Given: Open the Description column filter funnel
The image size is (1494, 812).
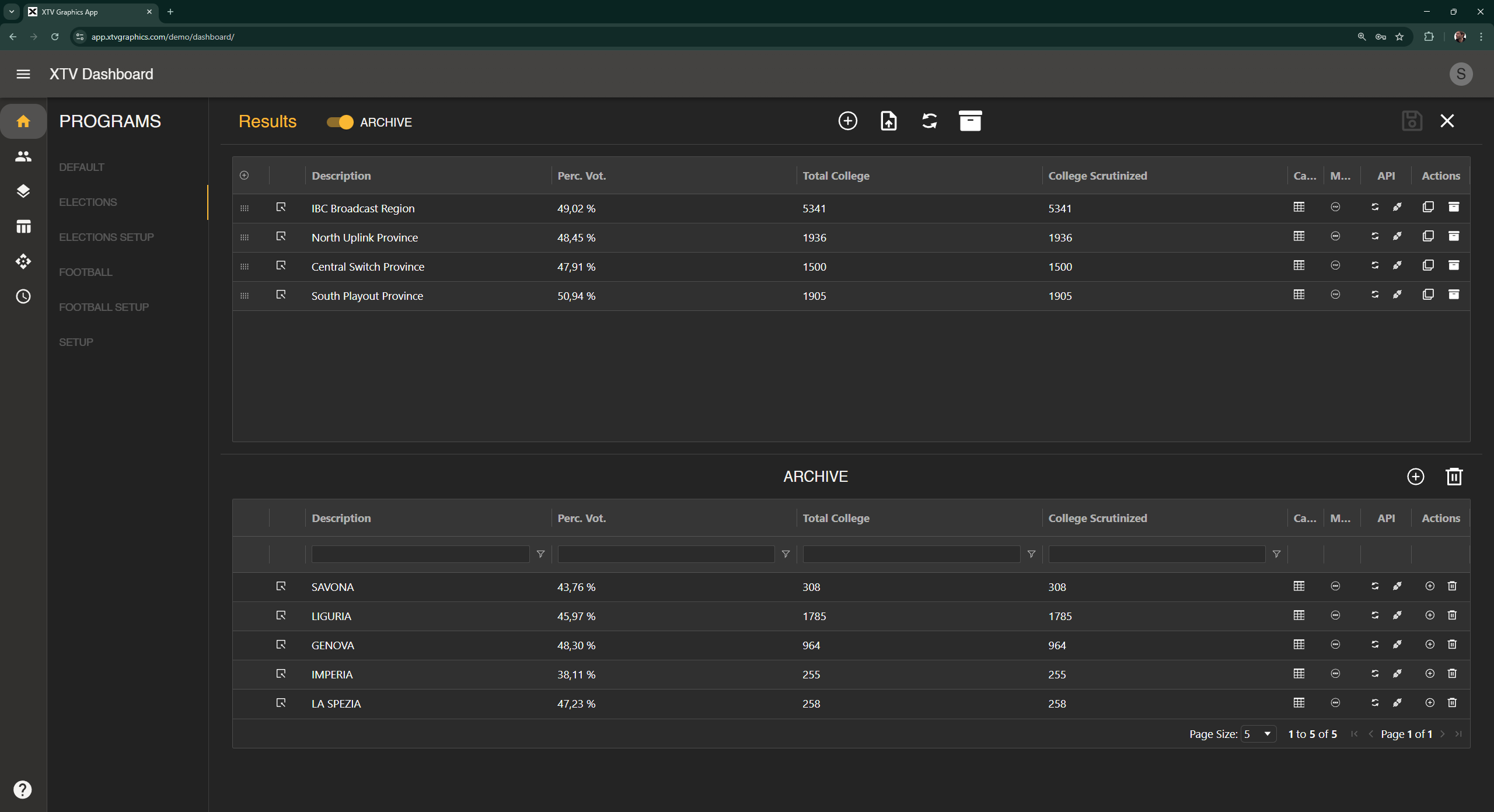Looking at the screenshot, I should coord(540,554).
